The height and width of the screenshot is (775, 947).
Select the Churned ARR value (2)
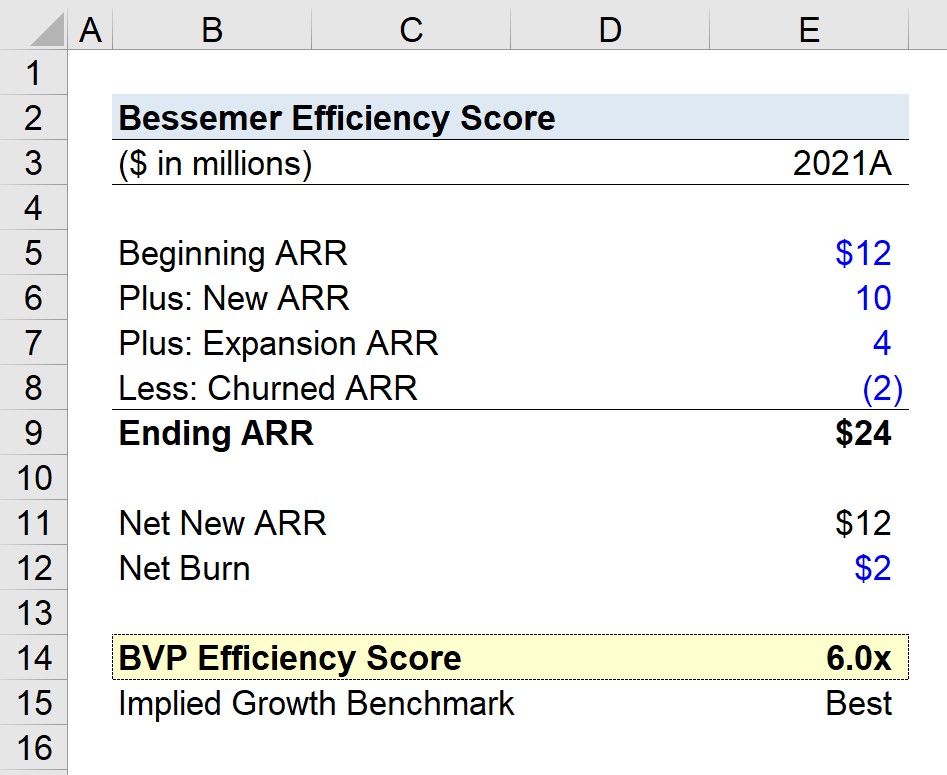pyautogui.click(x=882, y=388)
